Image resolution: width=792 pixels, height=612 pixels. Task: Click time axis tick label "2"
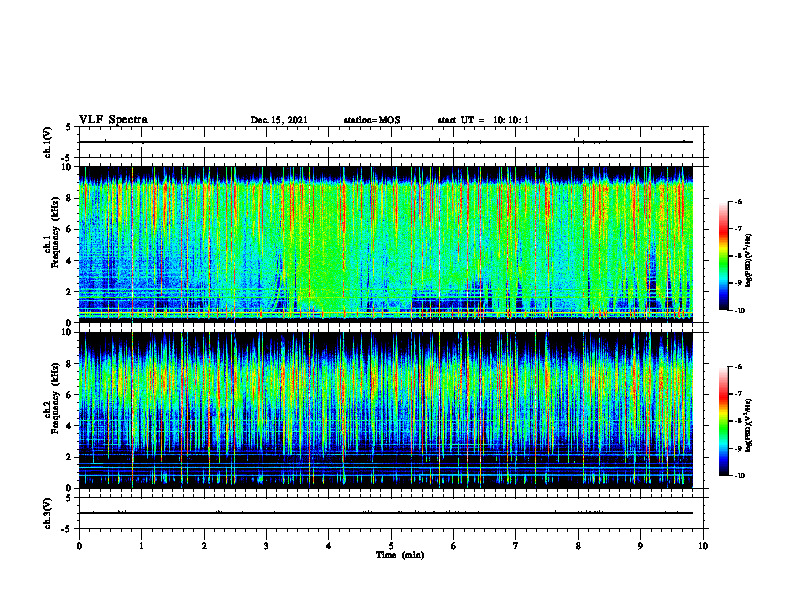204,546
